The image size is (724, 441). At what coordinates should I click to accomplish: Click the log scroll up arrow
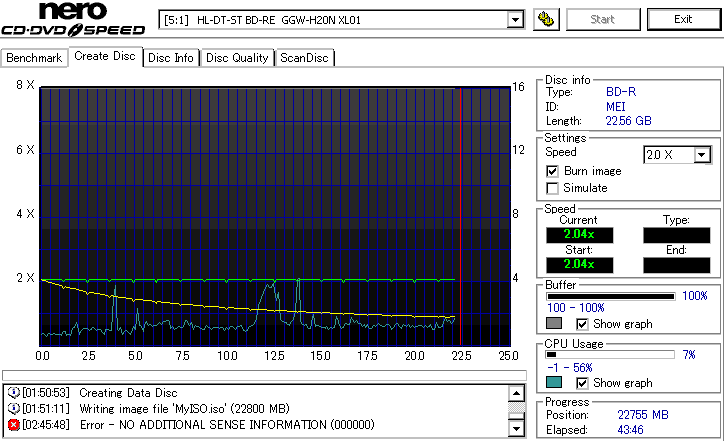(x=516, y=394)
